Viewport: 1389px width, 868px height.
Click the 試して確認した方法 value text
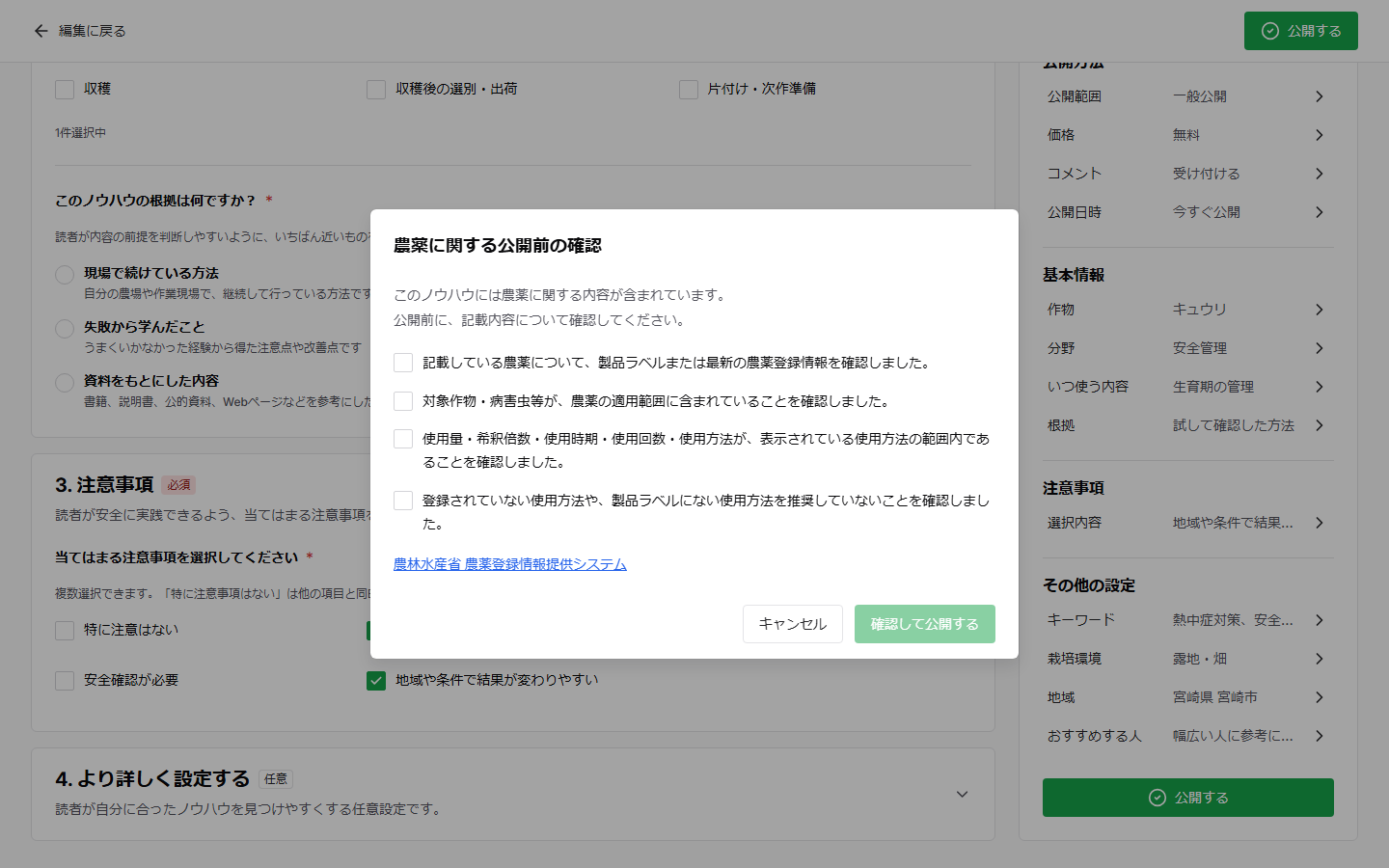(1234, 425)
